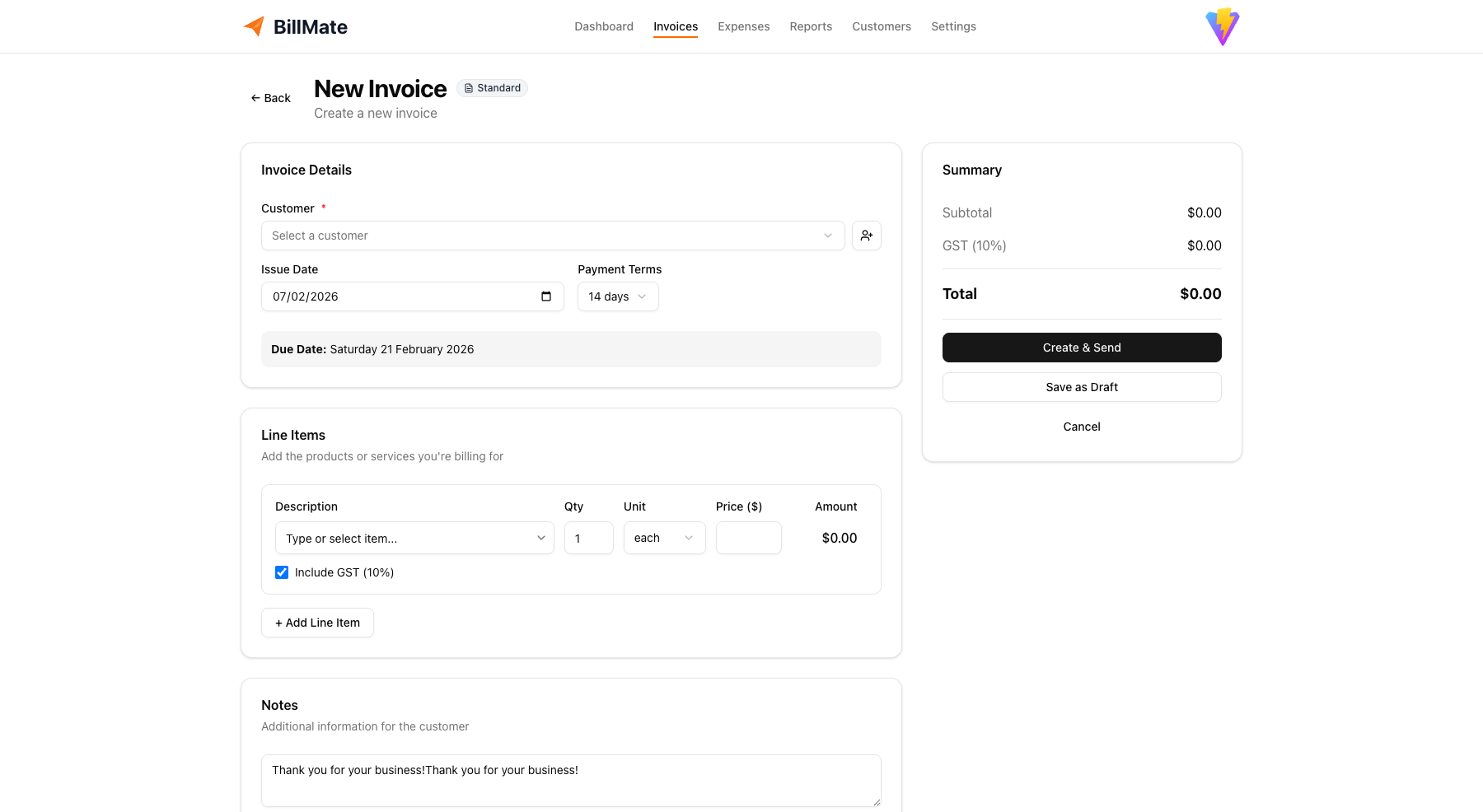Click inside the Qty input field
Screen dimensions: 1483x812
(x=588, y=538)
